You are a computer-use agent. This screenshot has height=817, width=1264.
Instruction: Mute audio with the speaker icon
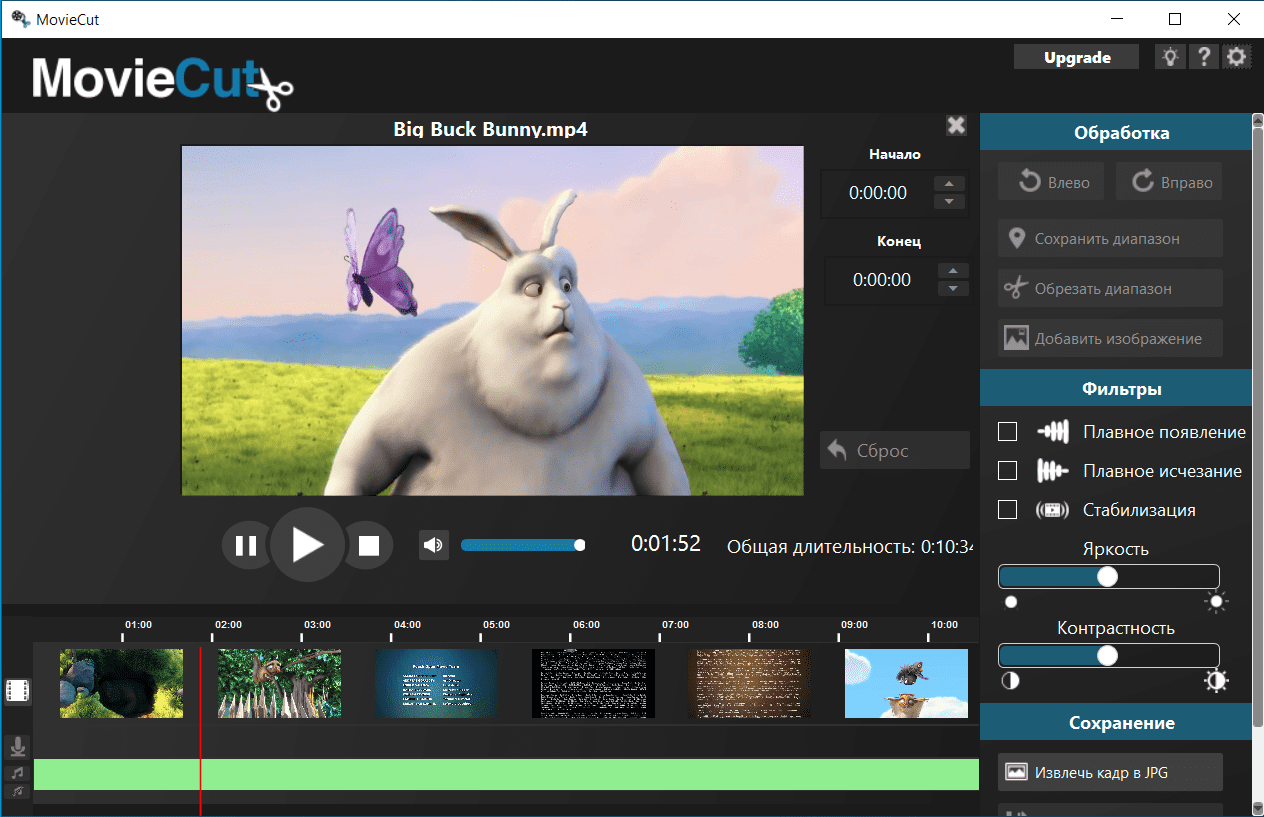433,545
